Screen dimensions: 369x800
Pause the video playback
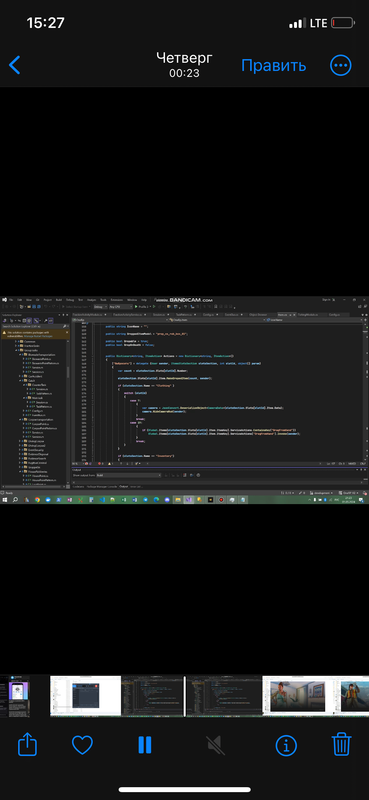(x=145, y=745)
